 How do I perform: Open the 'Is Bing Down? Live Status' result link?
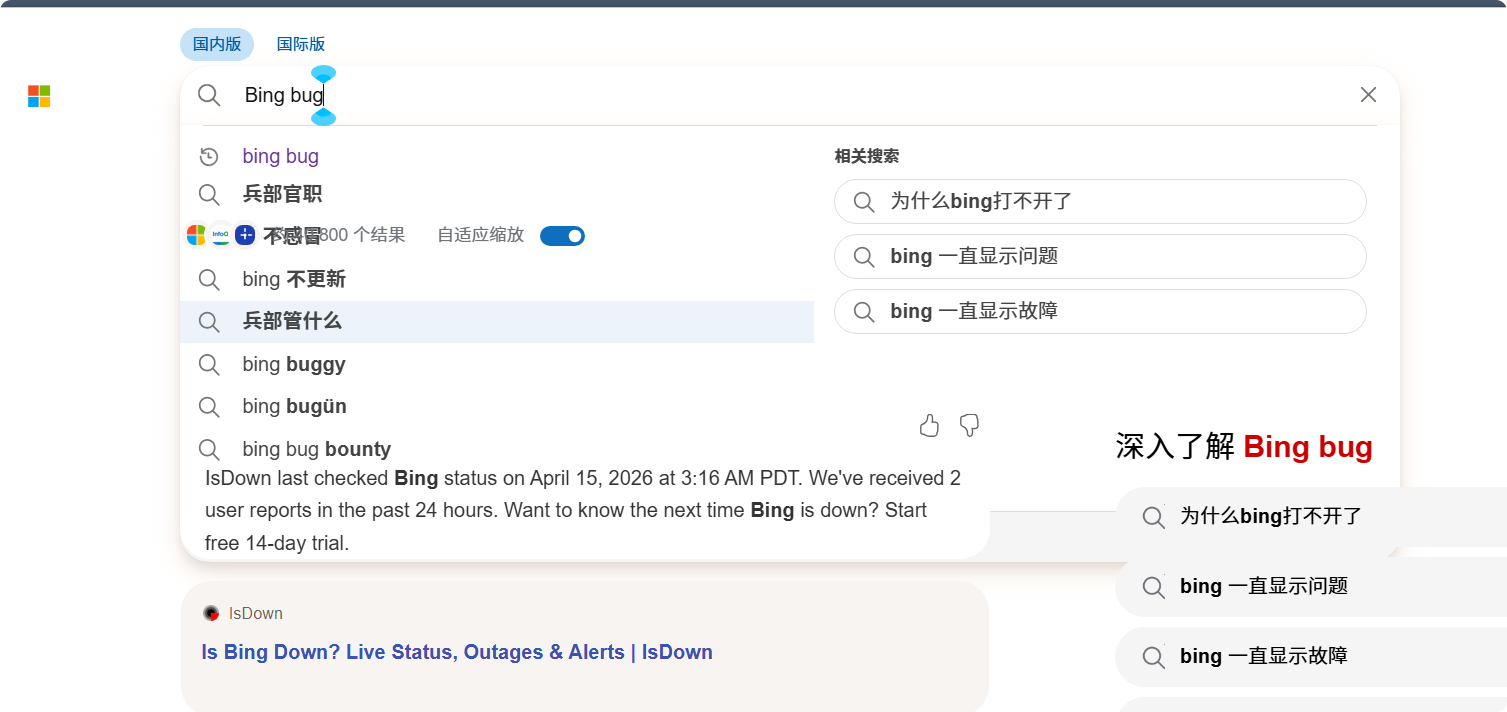457,652
